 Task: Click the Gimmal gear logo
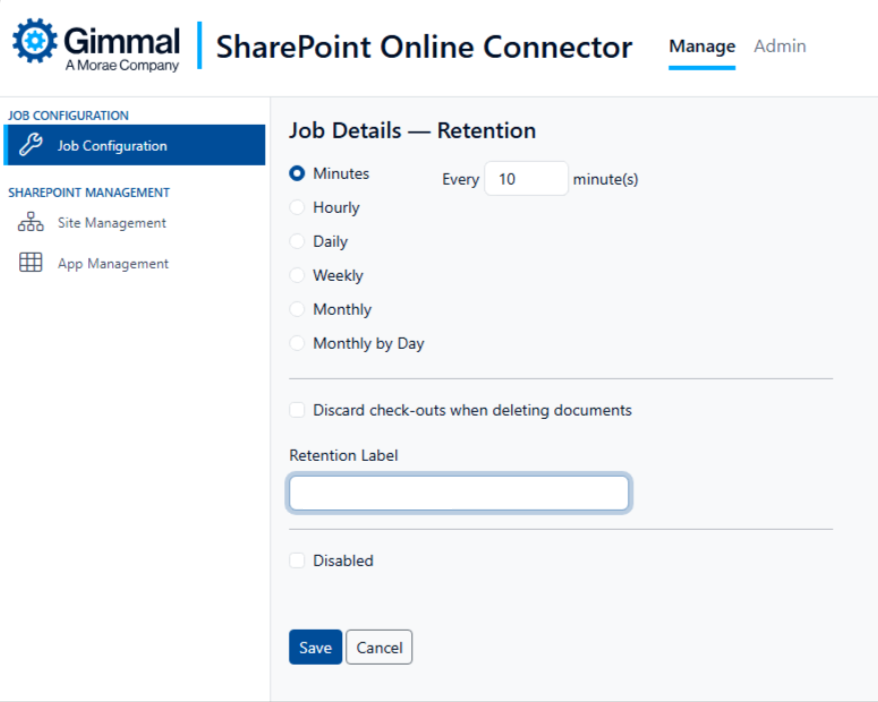coord(36,40)
